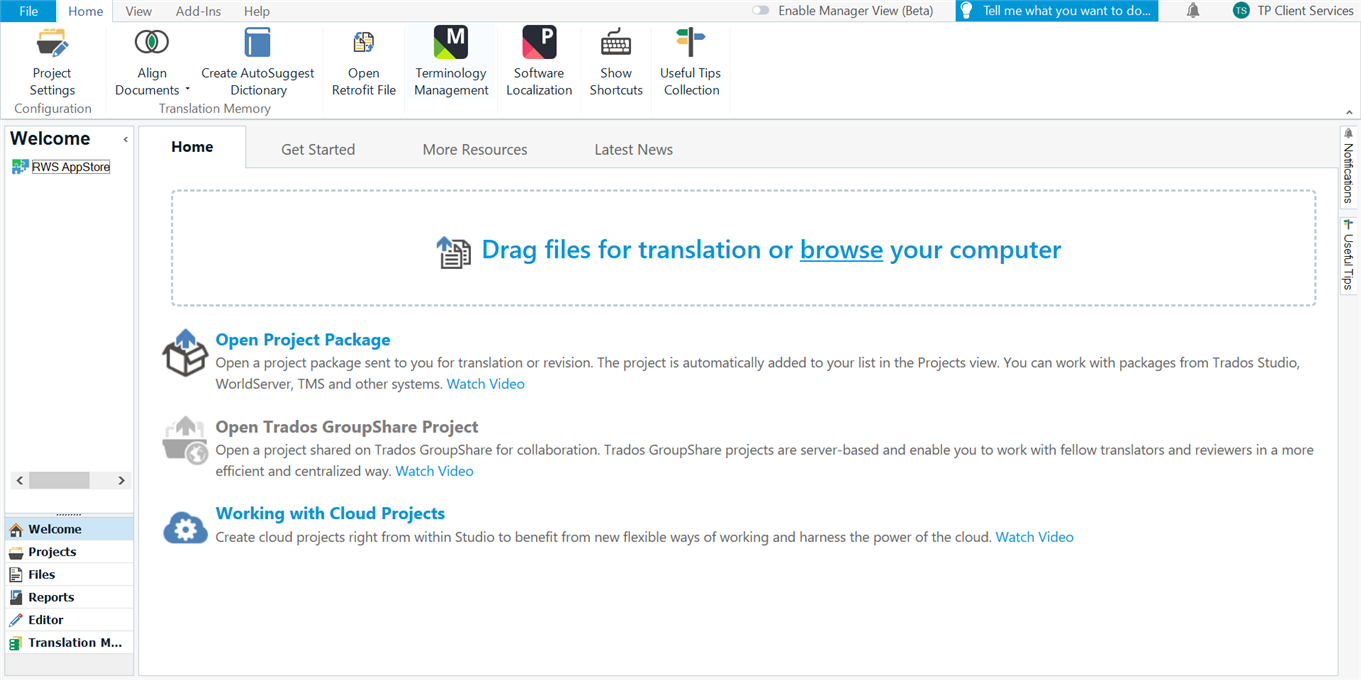This screenshot has width=1361, height=680.
Task: Go to the Reports view
Action: [69, 597]
